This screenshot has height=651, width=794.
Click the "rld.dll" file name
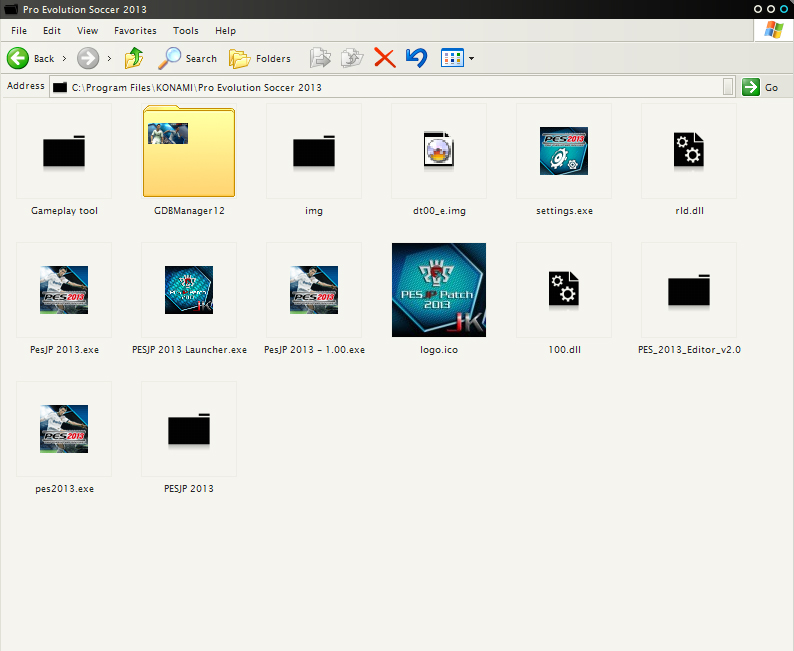point(689,211)
